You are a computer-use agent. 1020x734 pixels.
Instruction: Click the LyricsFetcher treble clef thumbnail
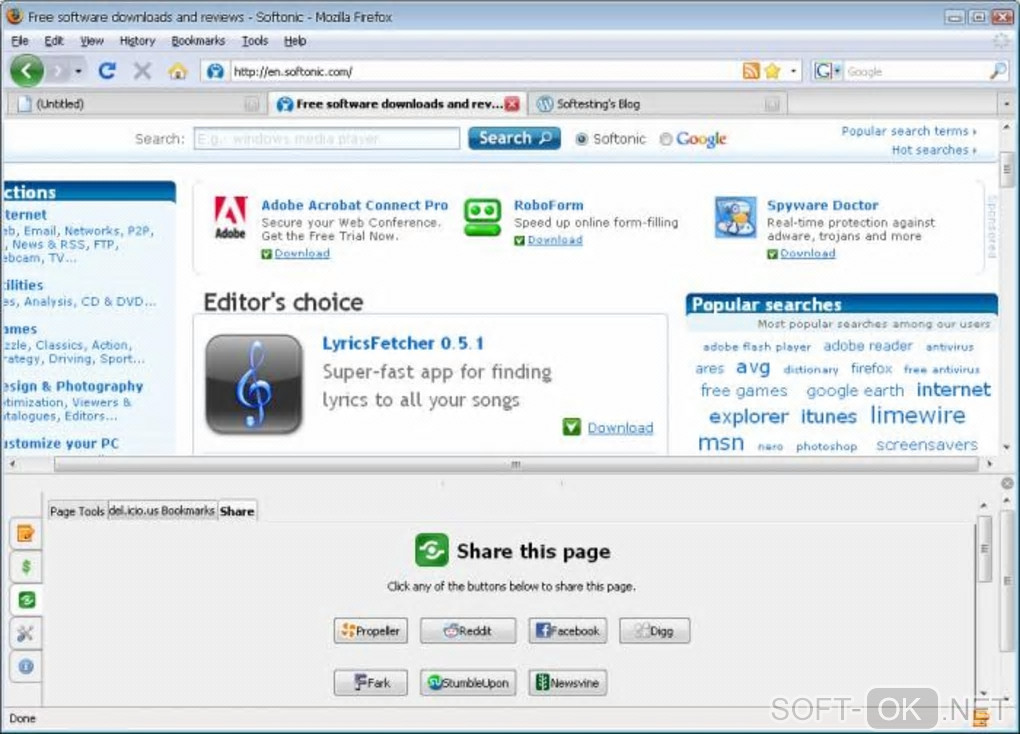coord(254,384)
